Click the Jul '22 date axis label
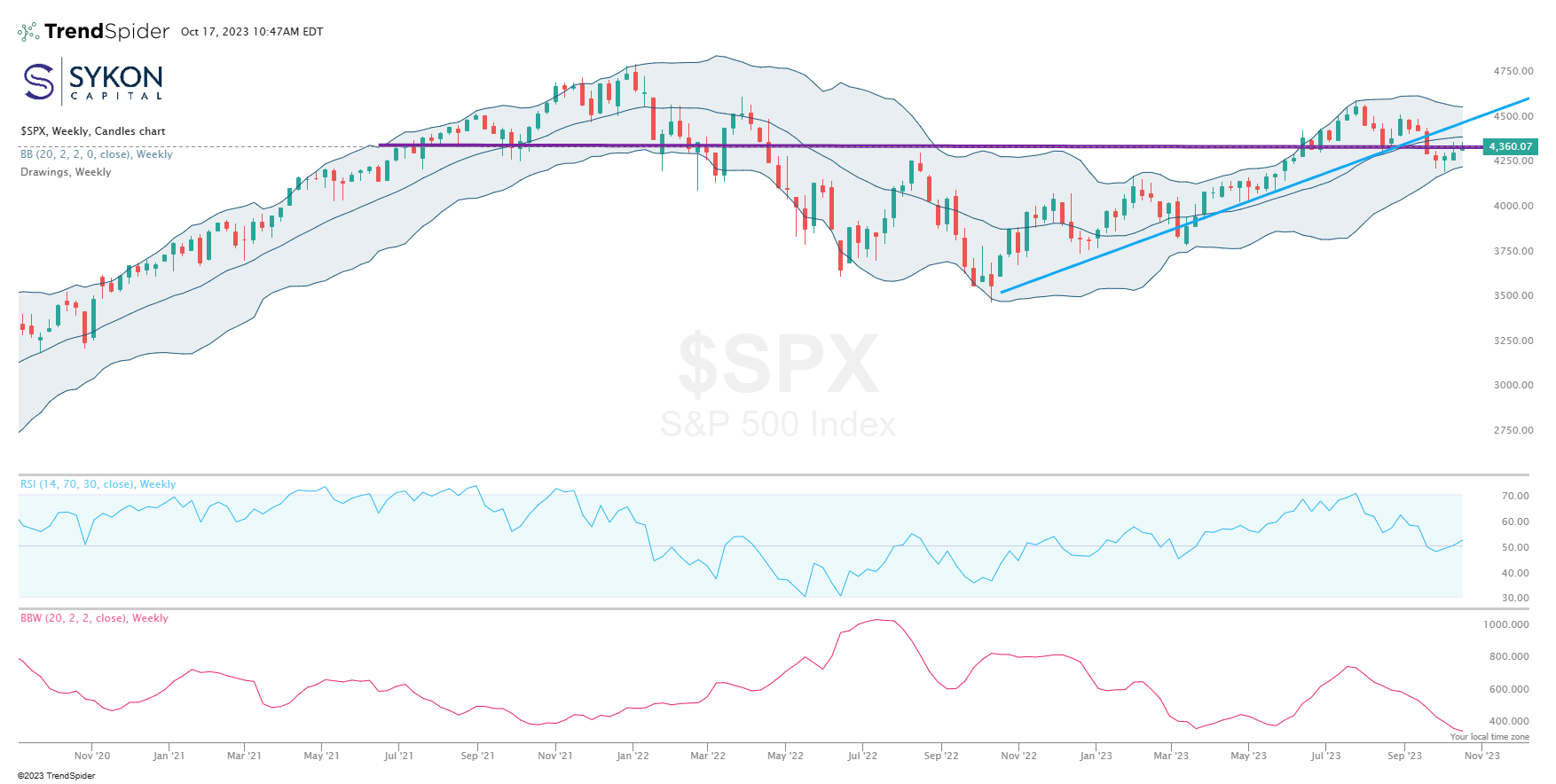Image resolution: width=1556 pixels, height=784 pixels. tap(862, 756)
